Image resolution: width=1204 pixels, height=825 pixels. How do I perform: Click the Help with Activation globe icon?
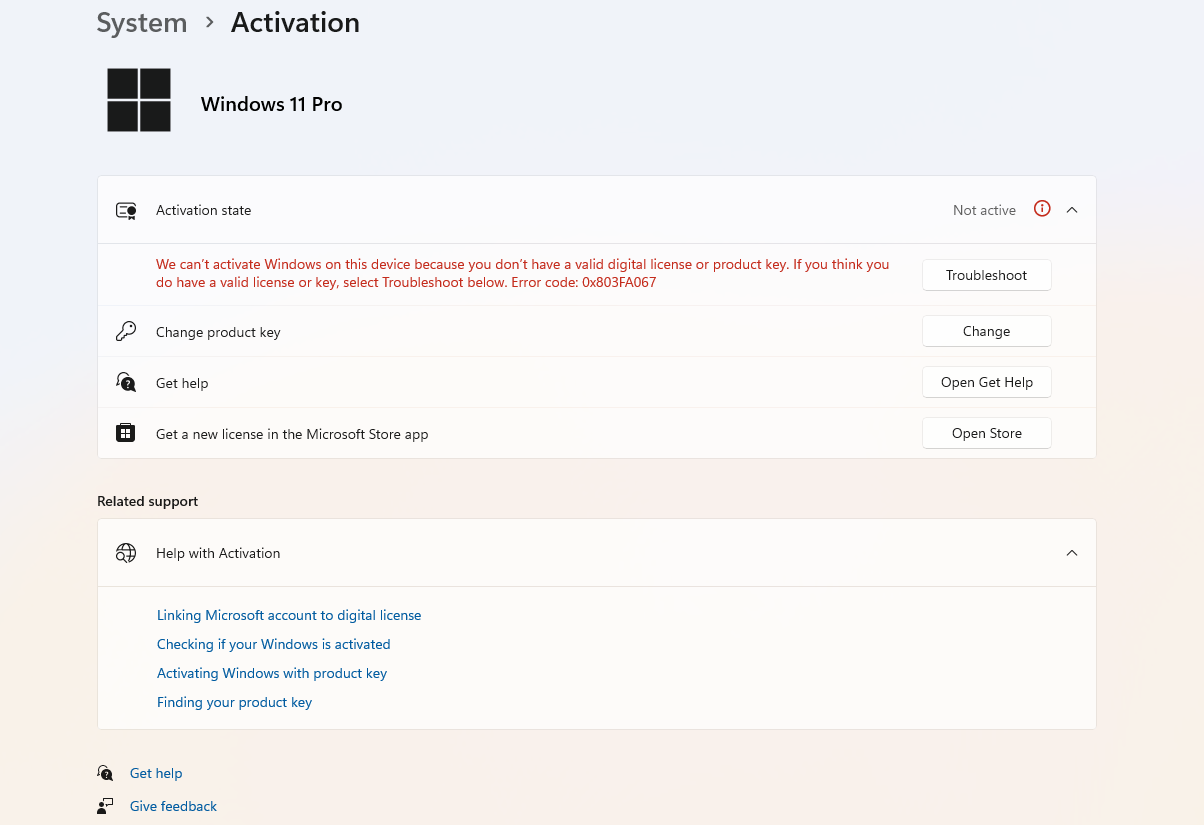[x=125, y=552]
